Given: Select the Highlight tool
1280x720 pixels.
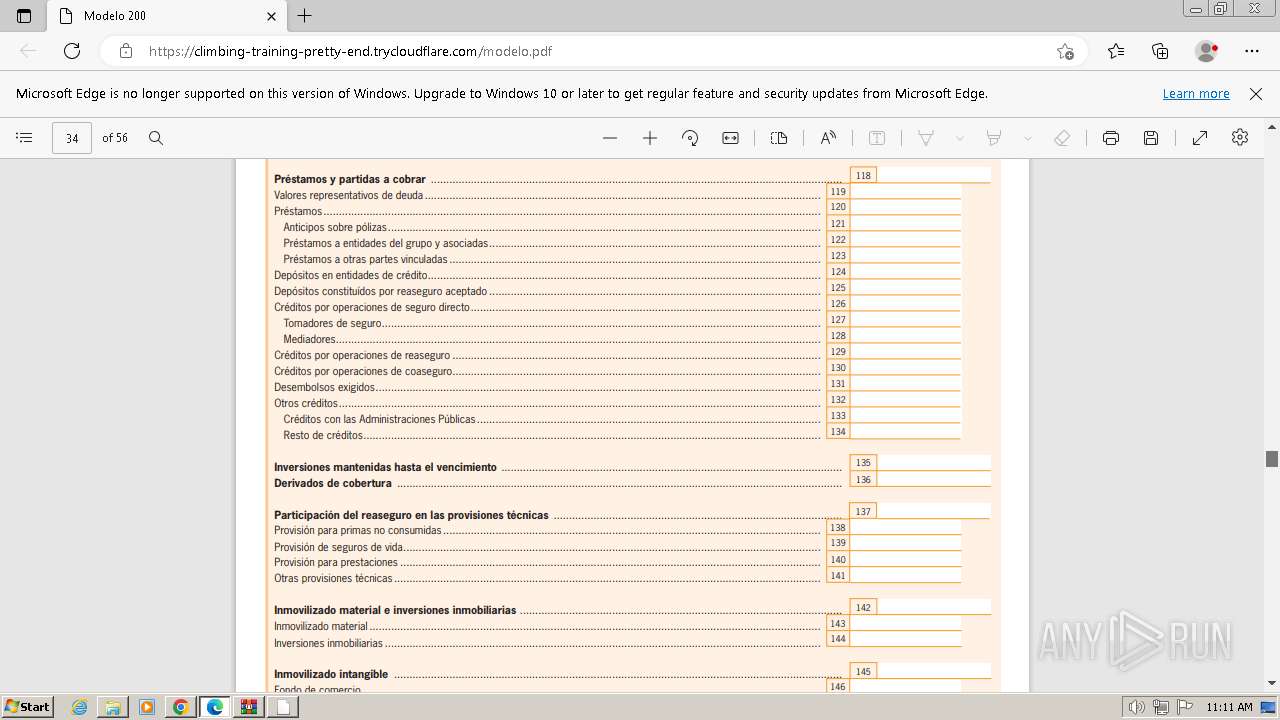Looking at the screenshot, I should click(994, 138).
